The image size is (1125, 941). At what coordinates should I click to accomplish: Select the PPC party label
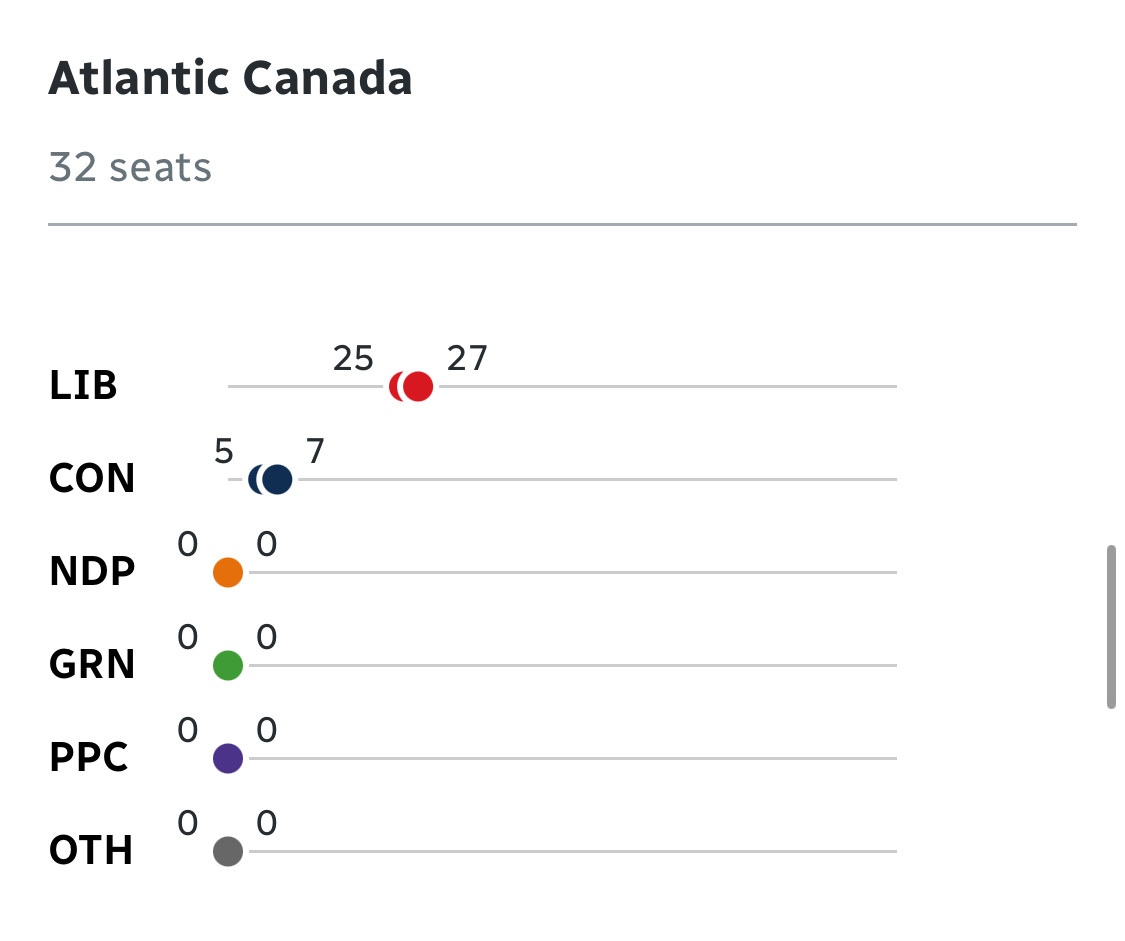pos(89,757)
